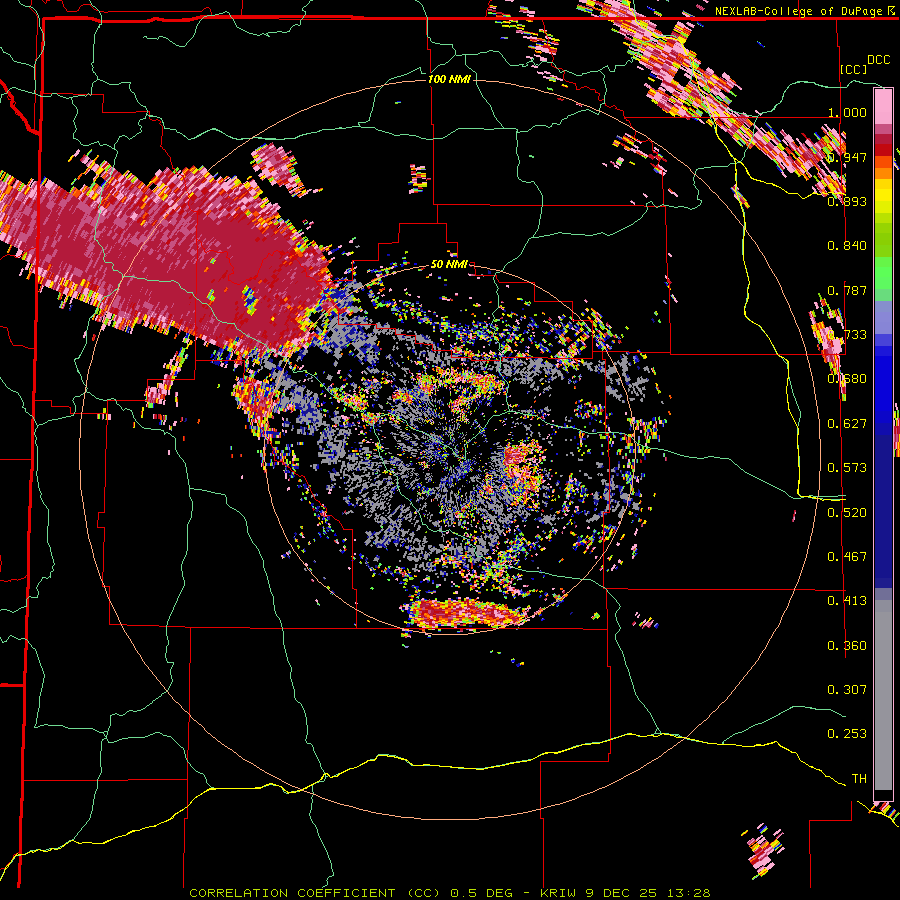Pick the large gray segment of the color bar
The width and height of the screenshot is (900, 900).
click(x=883, y=695)
